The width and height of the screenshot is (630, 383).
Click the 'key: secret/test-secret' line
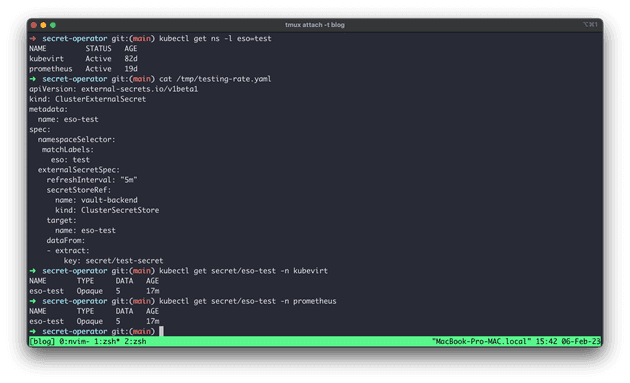pyautogui.click(x=113, y=260)
